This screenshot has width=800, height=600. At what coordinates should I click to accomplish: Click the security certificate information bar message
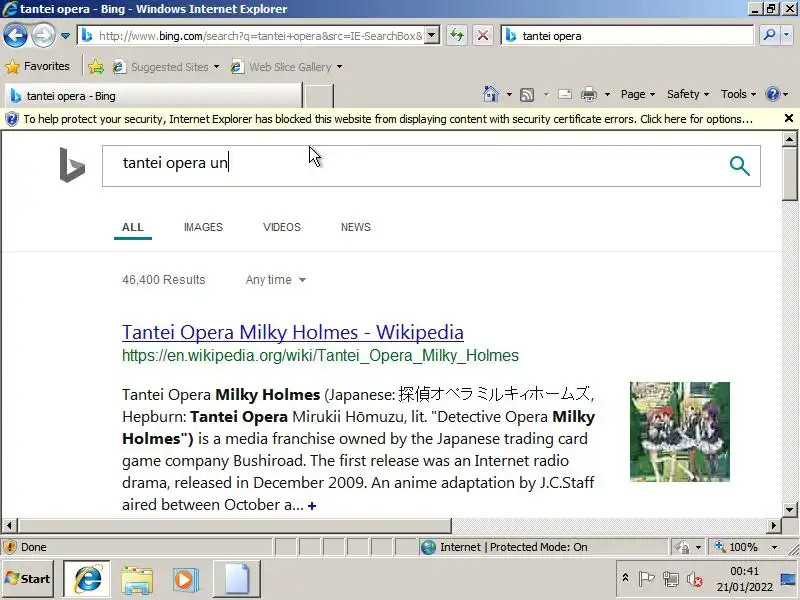(388, 119)
